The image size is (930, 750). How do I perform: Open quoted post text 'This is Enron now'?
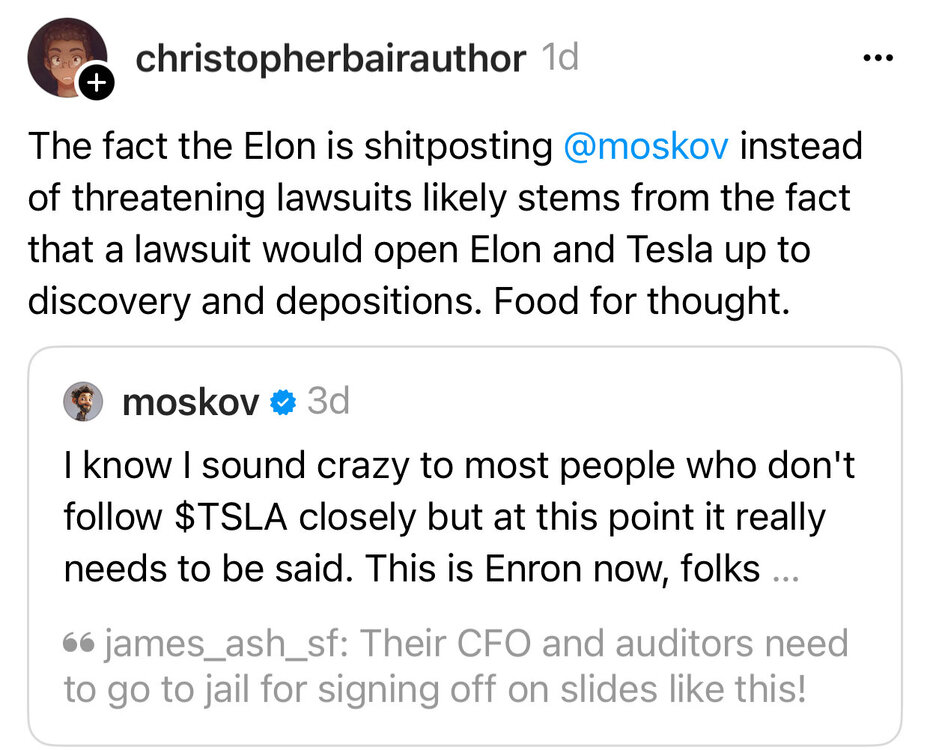[x=562, y=568]
